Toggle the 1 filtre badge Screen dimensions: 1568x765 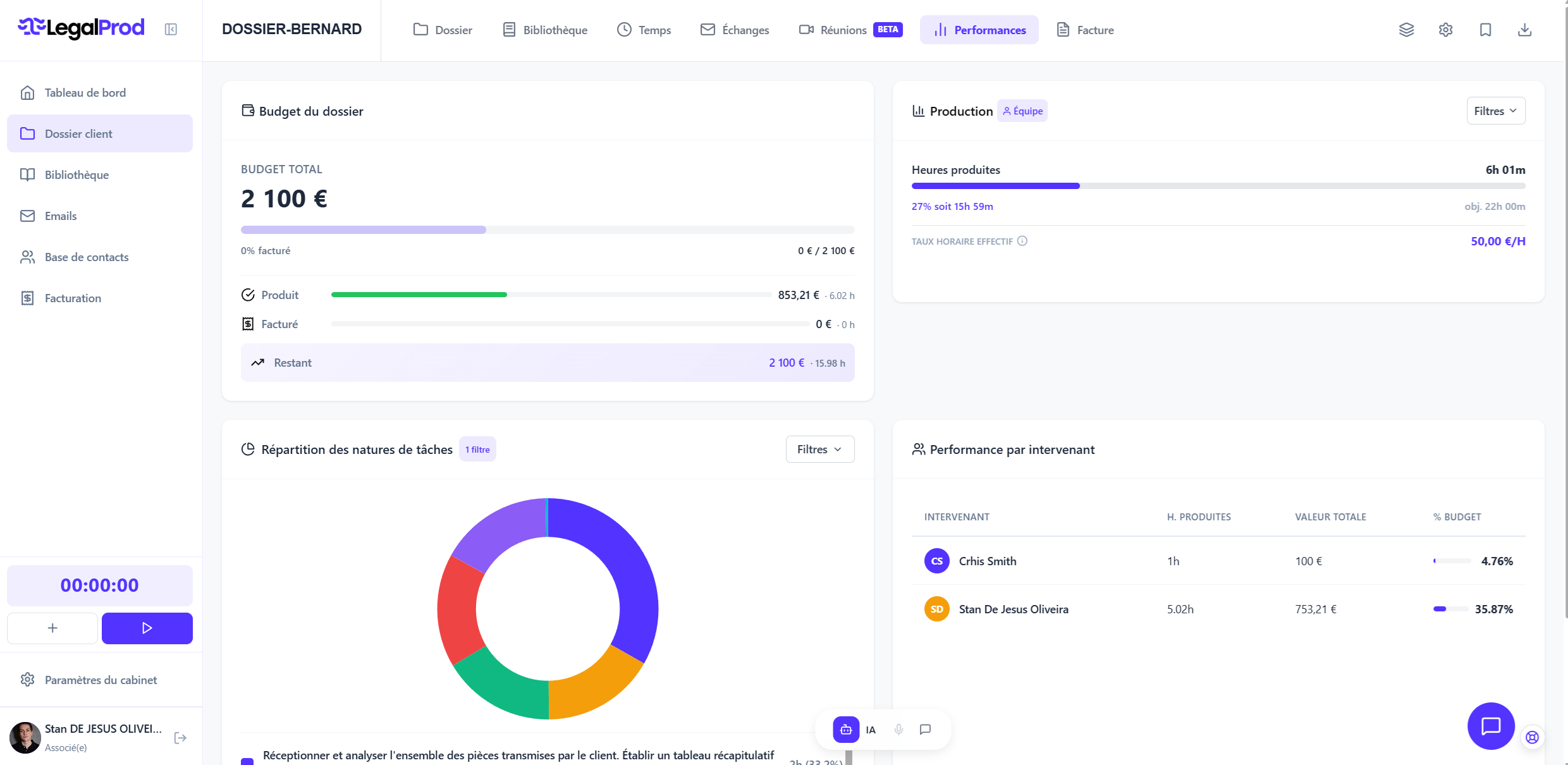click(x=477, y=450)
